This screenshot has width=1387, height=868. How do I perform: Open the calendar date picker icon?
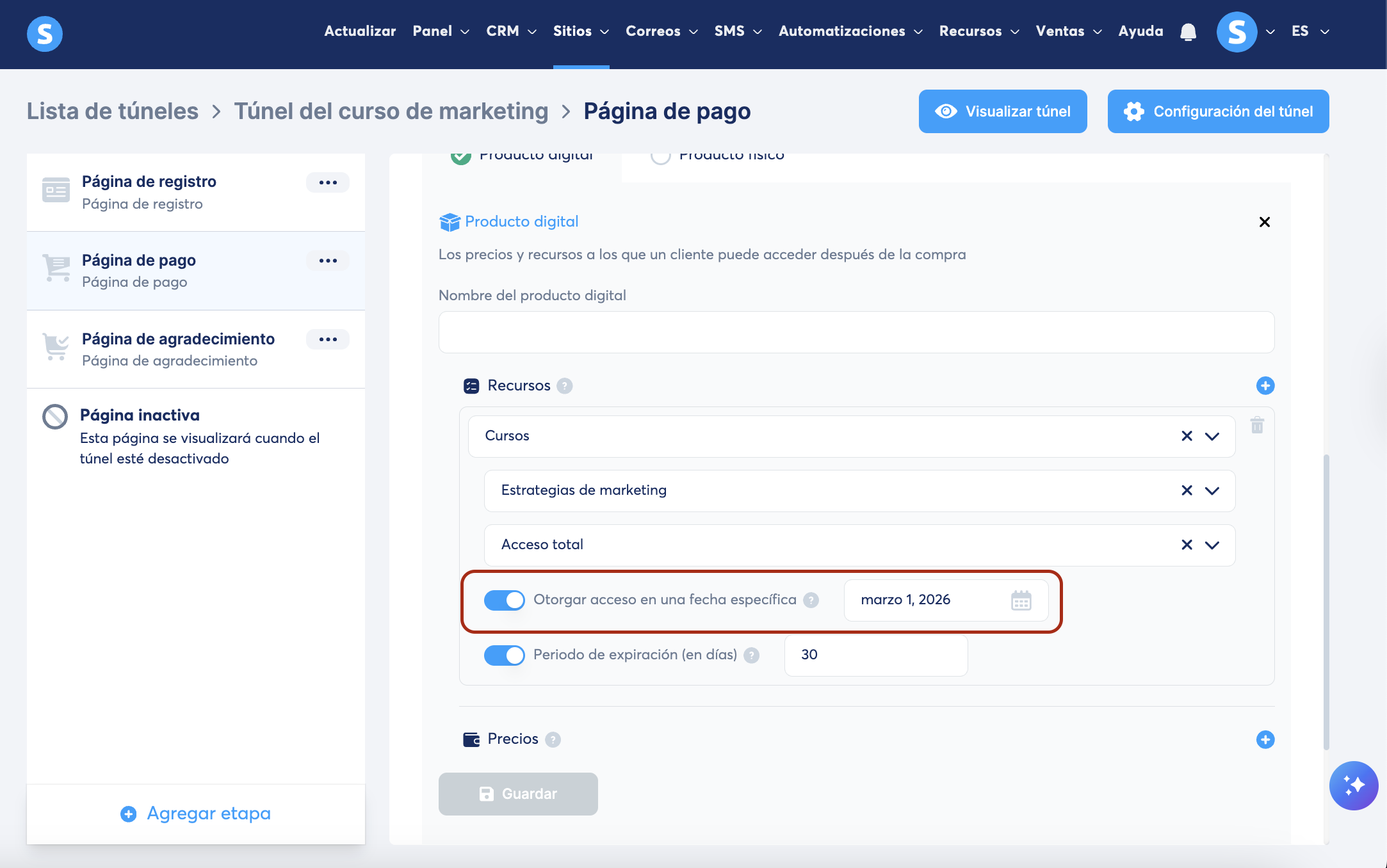coord(1021,600)
